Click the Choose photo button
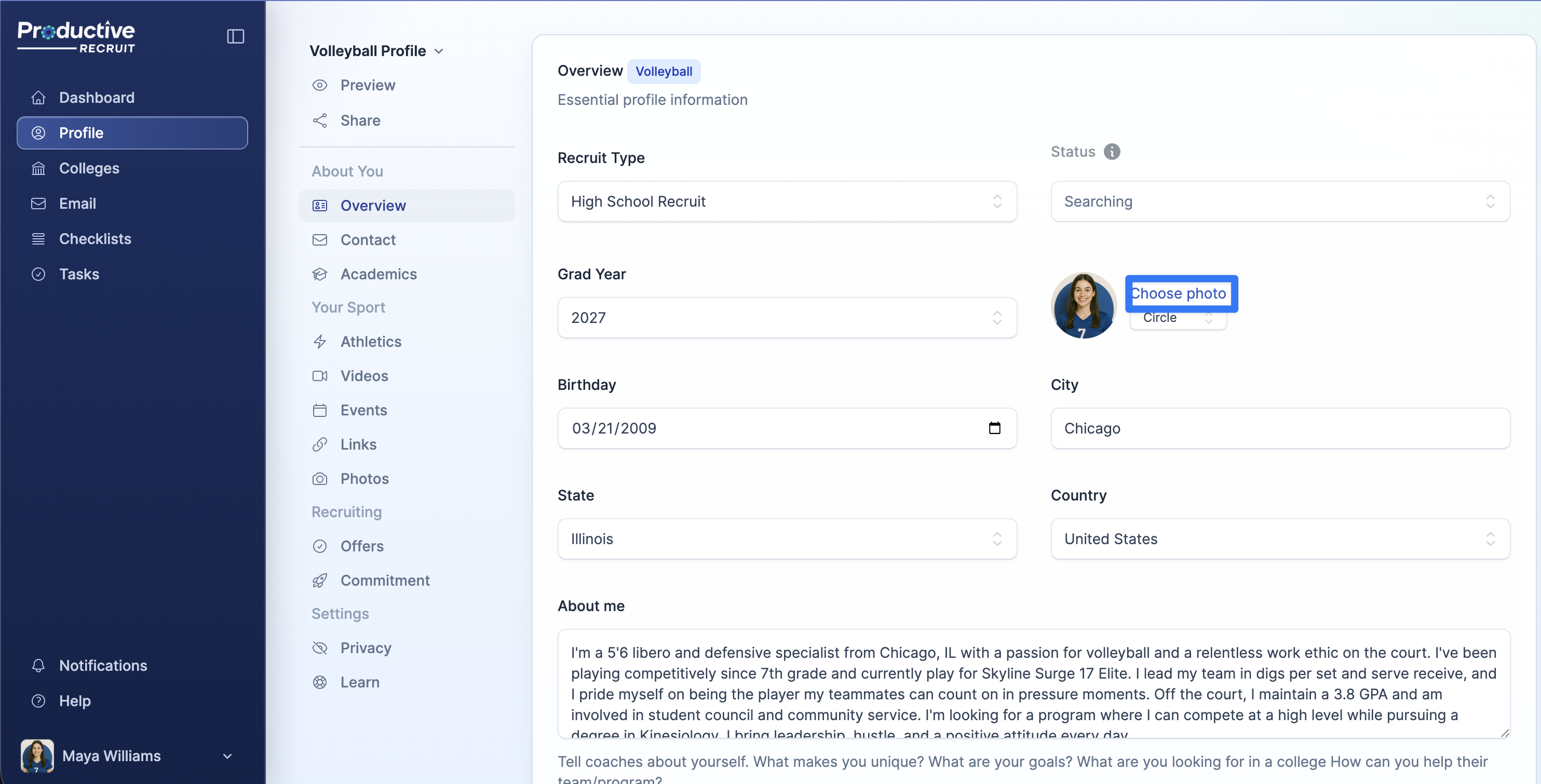Viewport: 1541px width, 784px height. click(1180, 294)
